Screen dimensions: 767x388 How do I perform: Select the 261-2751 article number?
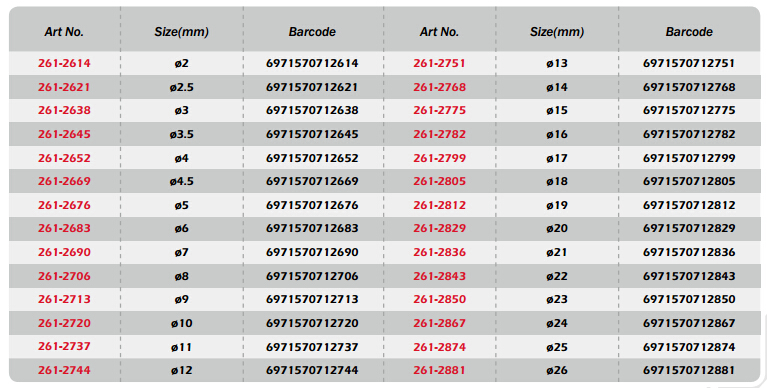click(439, 63)
